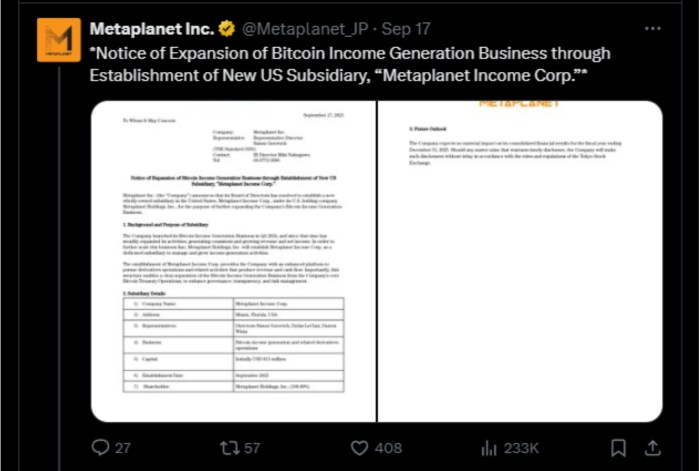Click the tweet text about Metaplanet Income Corp.

click(x=350, y=64)
